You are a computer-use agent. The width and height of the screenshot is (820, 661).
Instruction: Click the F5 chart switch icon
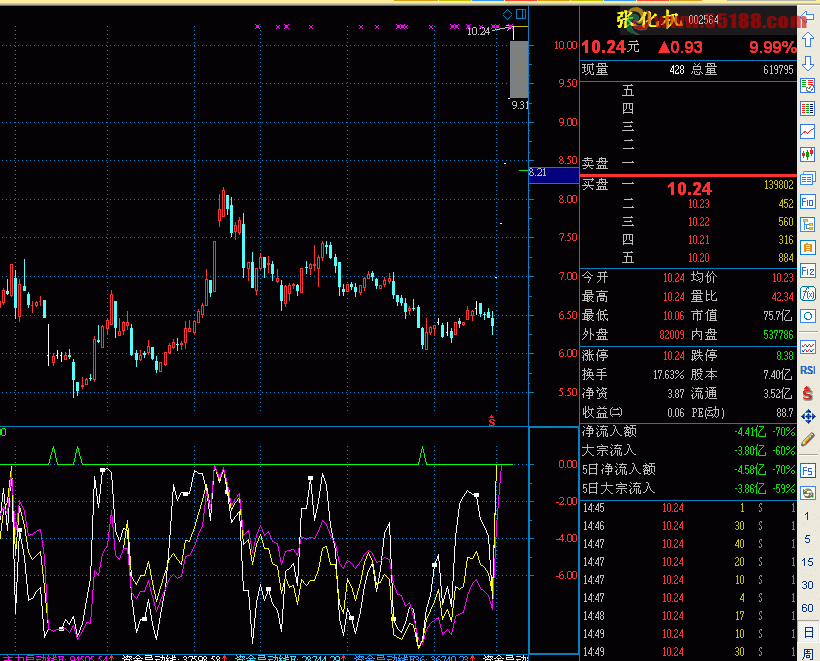click(x=808, y=470)
